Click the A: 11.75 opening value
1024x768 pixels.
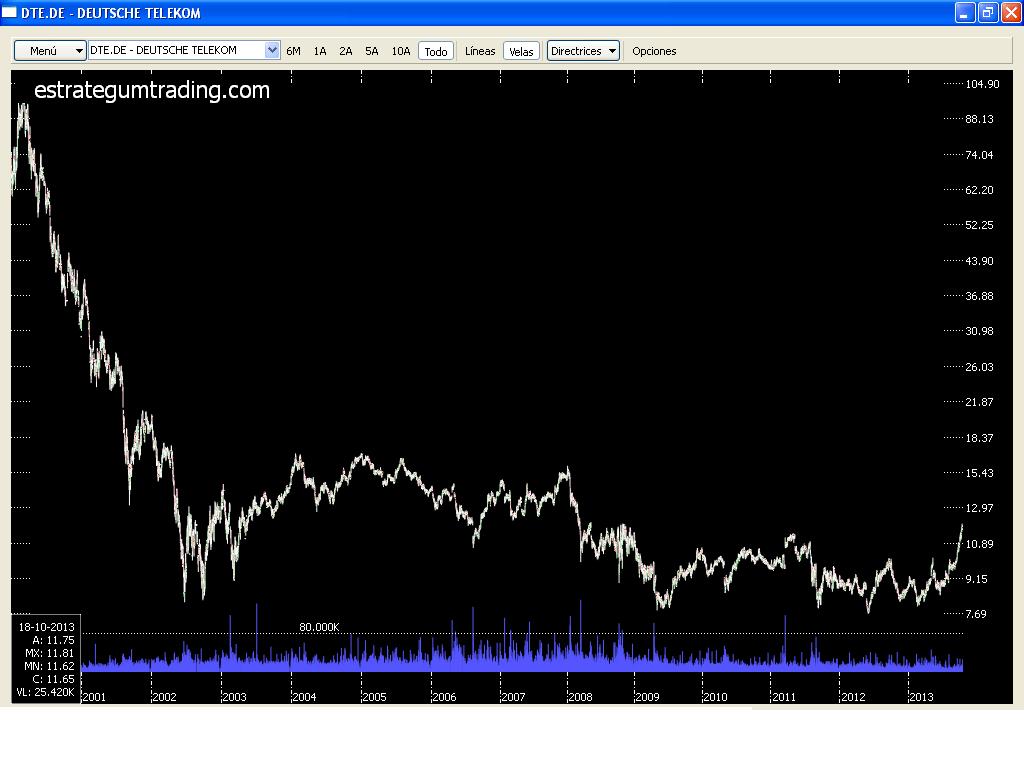(x=53, y=640)
